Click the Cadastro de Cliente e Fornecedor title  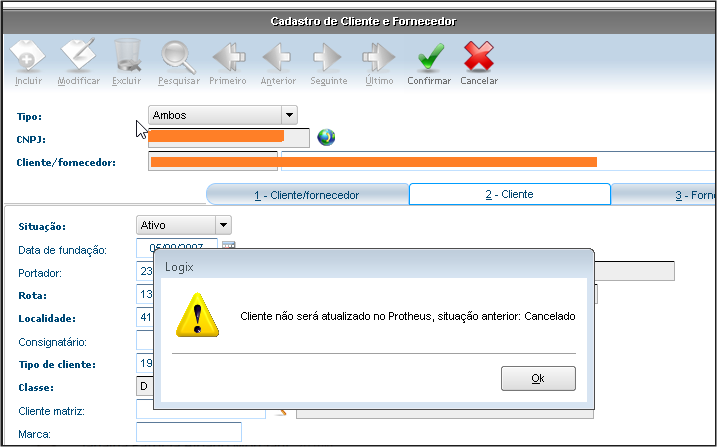[363, 21]
